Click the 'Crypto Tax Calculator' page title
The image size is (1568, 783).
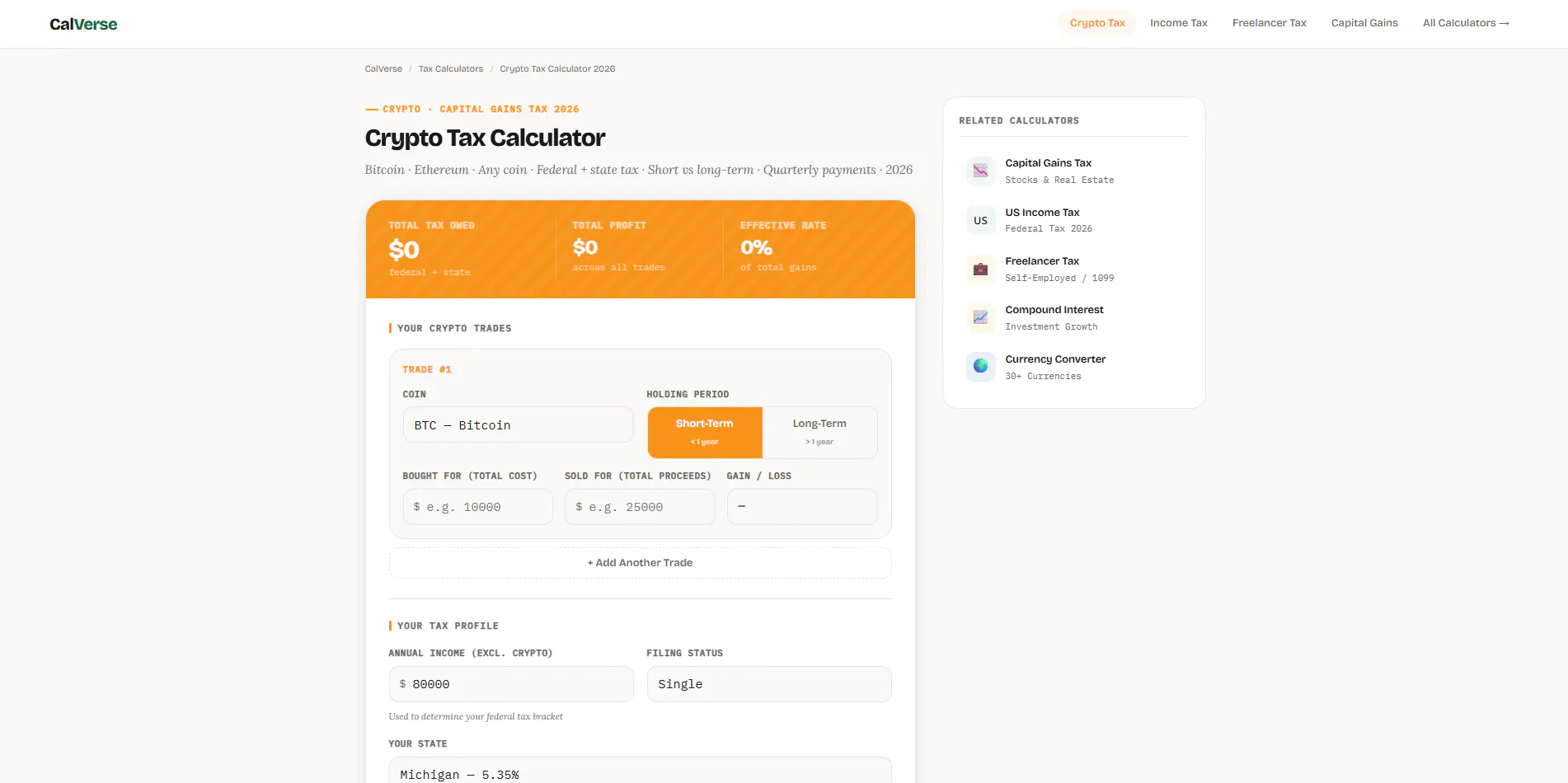tap(485, 138)
